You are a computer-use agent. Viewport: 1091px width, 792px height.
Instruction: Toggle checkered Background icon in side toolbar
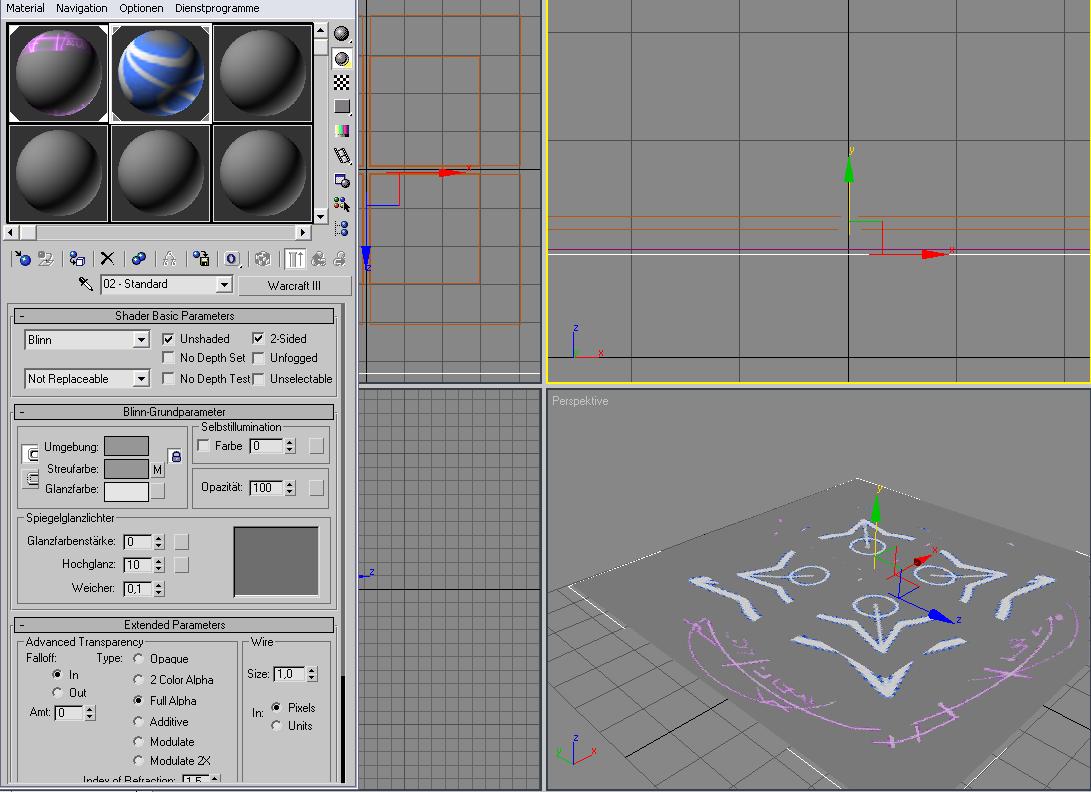[342, 83]
